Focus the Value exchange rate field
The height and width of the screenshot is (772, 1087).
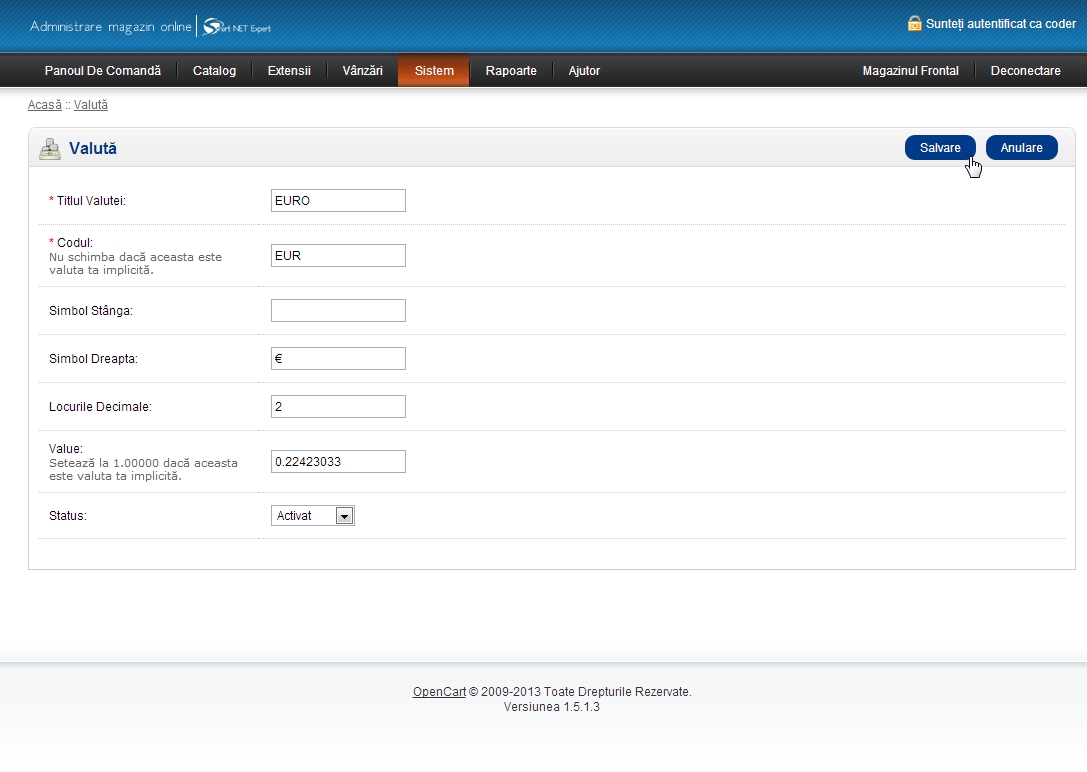(338, 461)
